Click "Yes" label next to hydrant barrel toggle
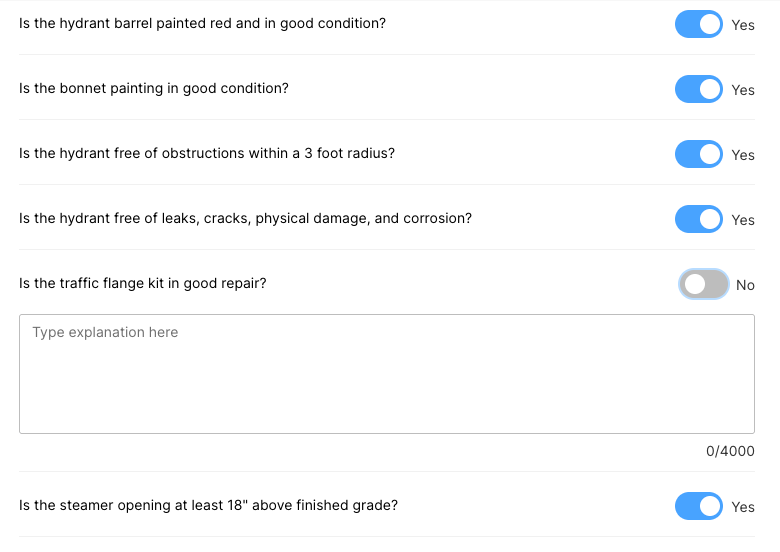 743,25
